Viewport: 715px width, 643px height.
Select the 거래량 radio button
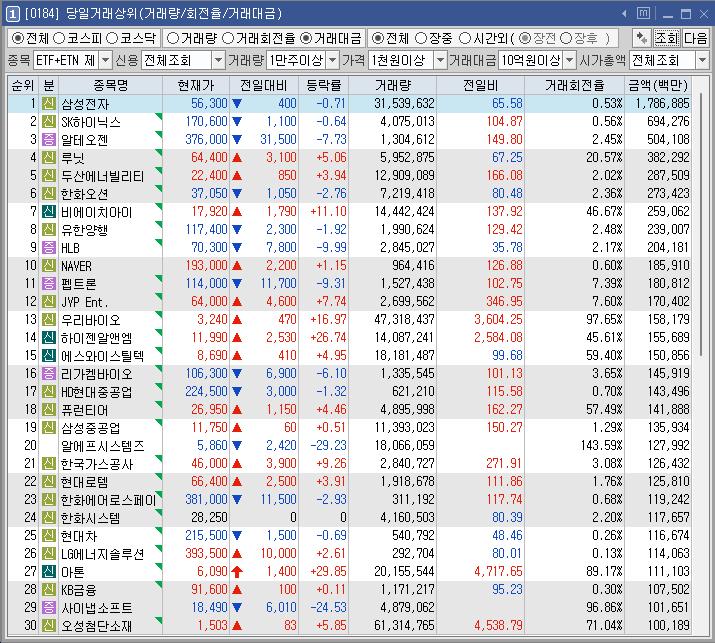click(x=172, y=38)
